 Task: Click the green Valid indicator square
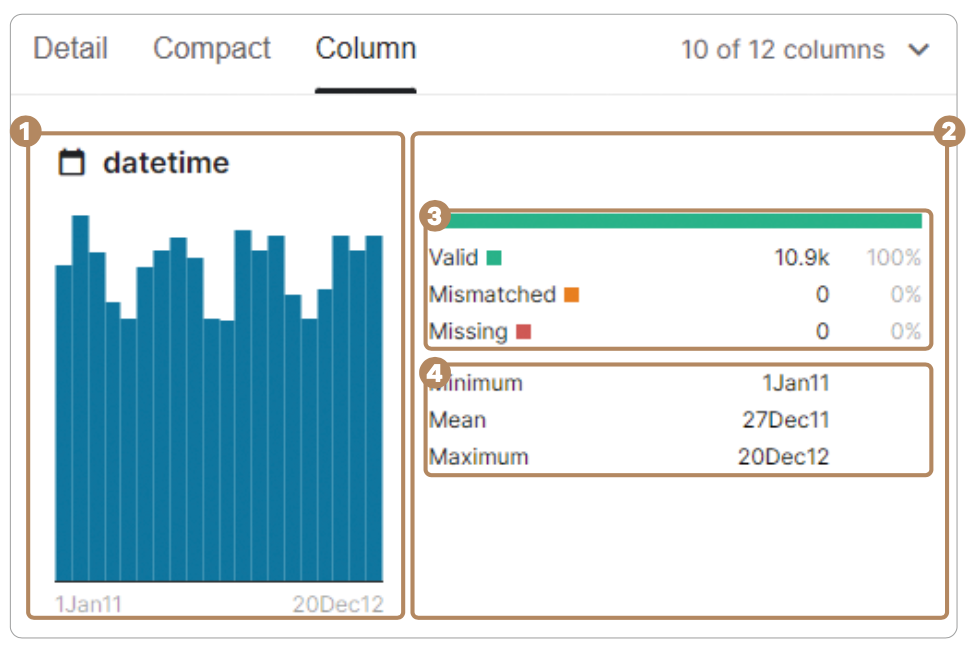(x=494, y=258)
